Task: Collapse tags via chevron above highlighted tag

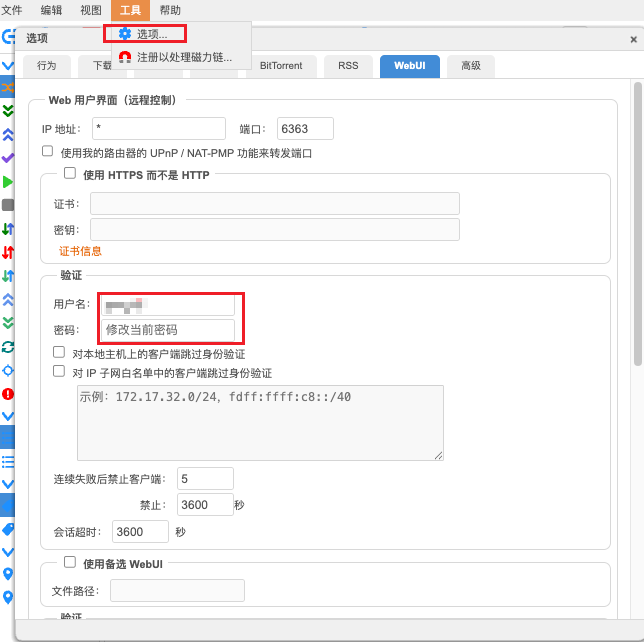Action: 8,484
